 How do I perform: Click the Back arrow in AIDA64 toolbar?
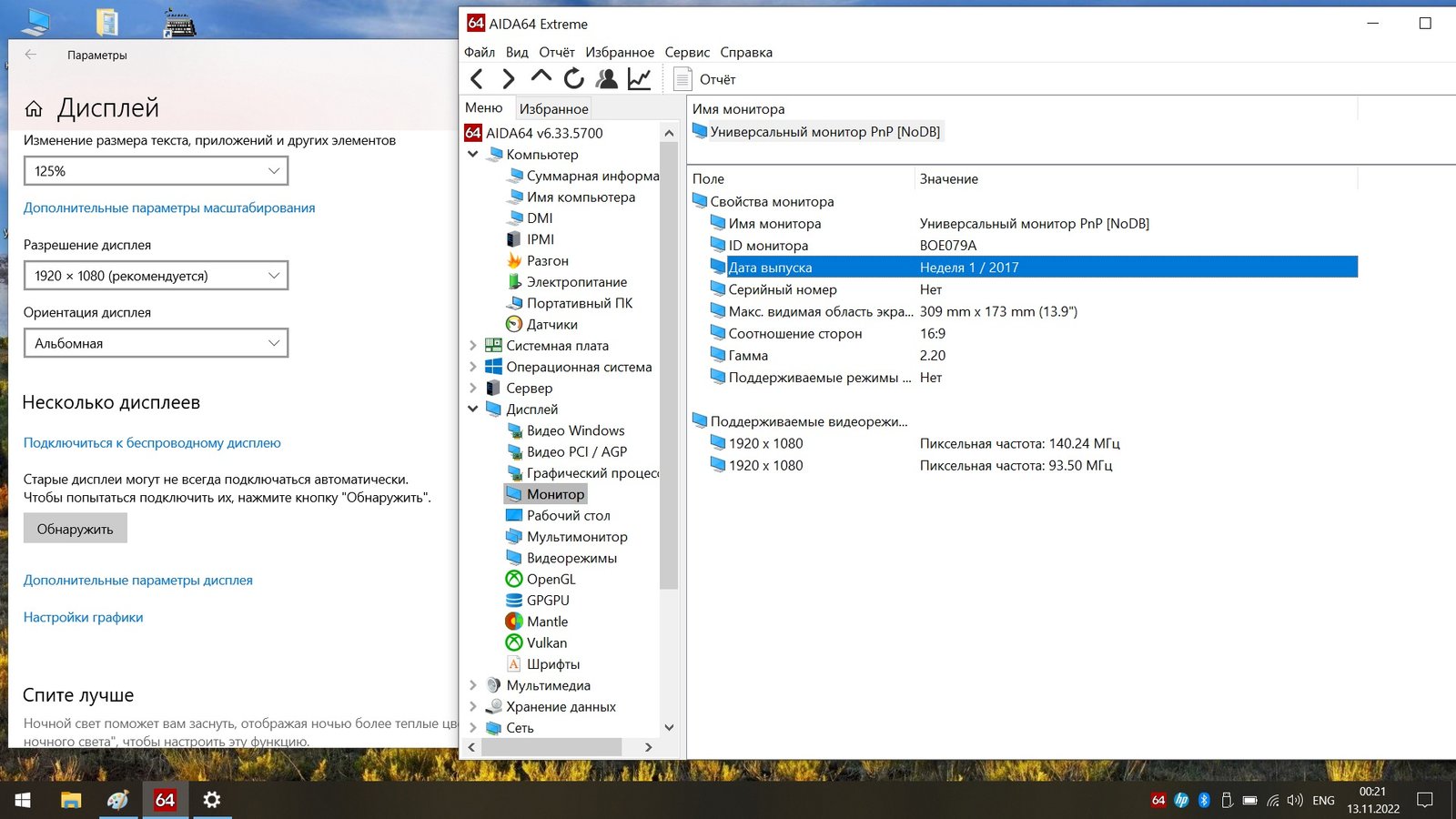476,79
